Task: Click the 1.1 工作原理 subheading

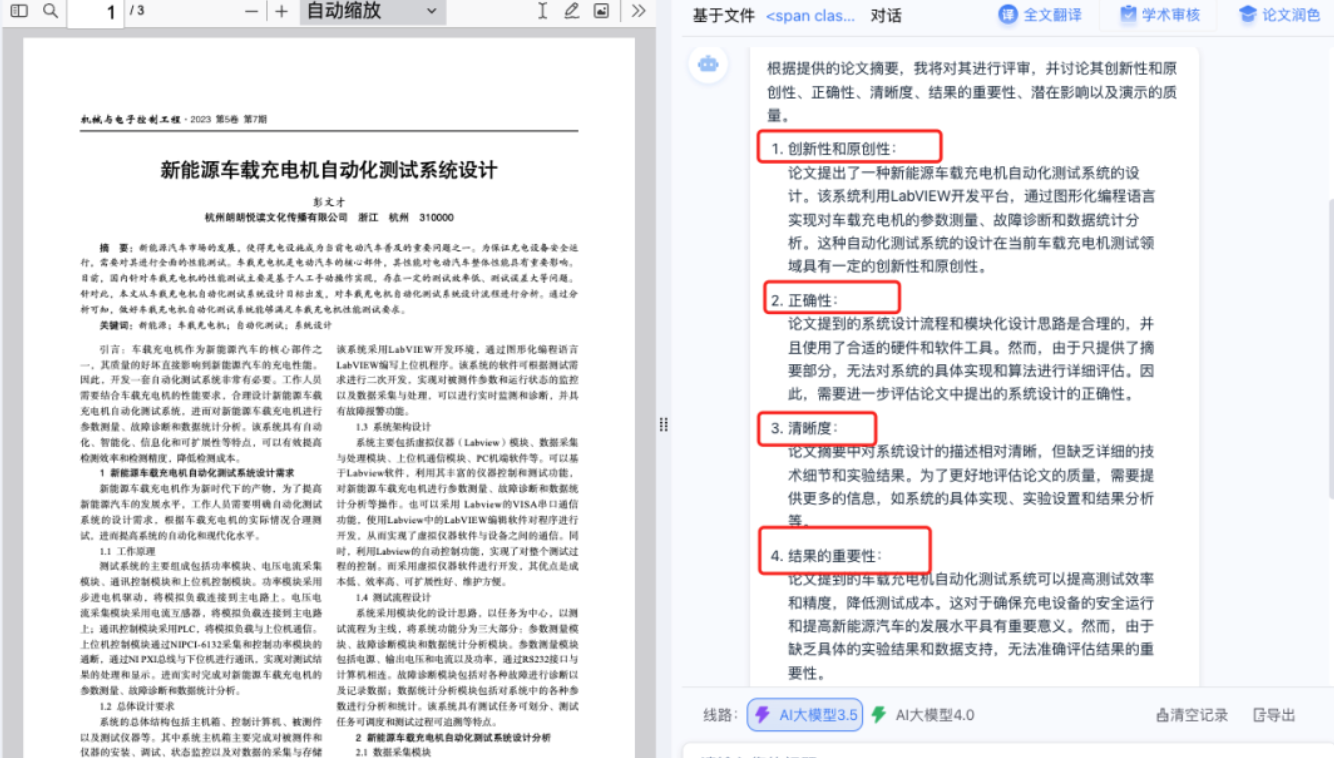Action: point(127,551)
